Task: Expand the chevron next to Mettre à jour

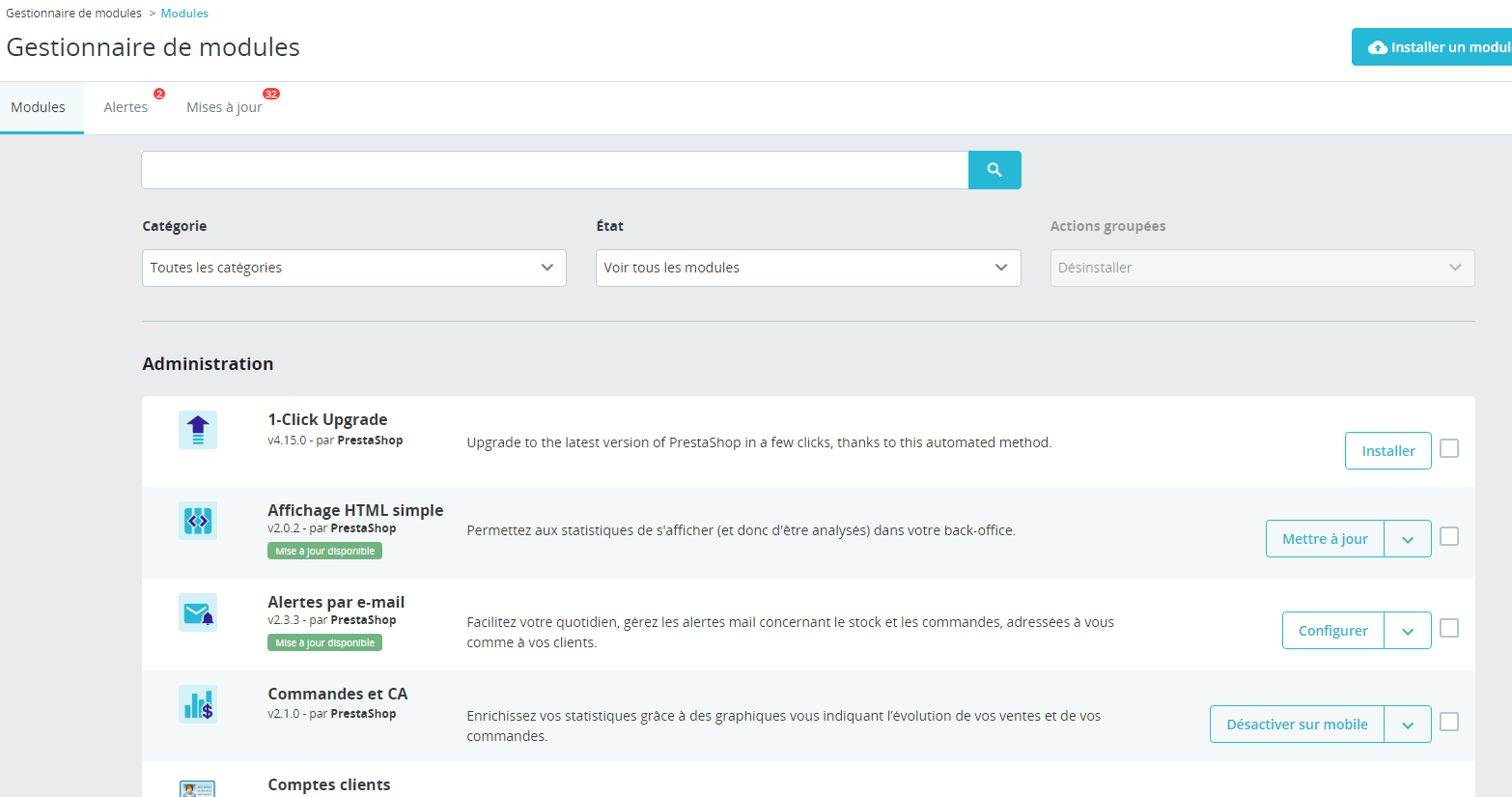Action: (x=1408, y=538)
